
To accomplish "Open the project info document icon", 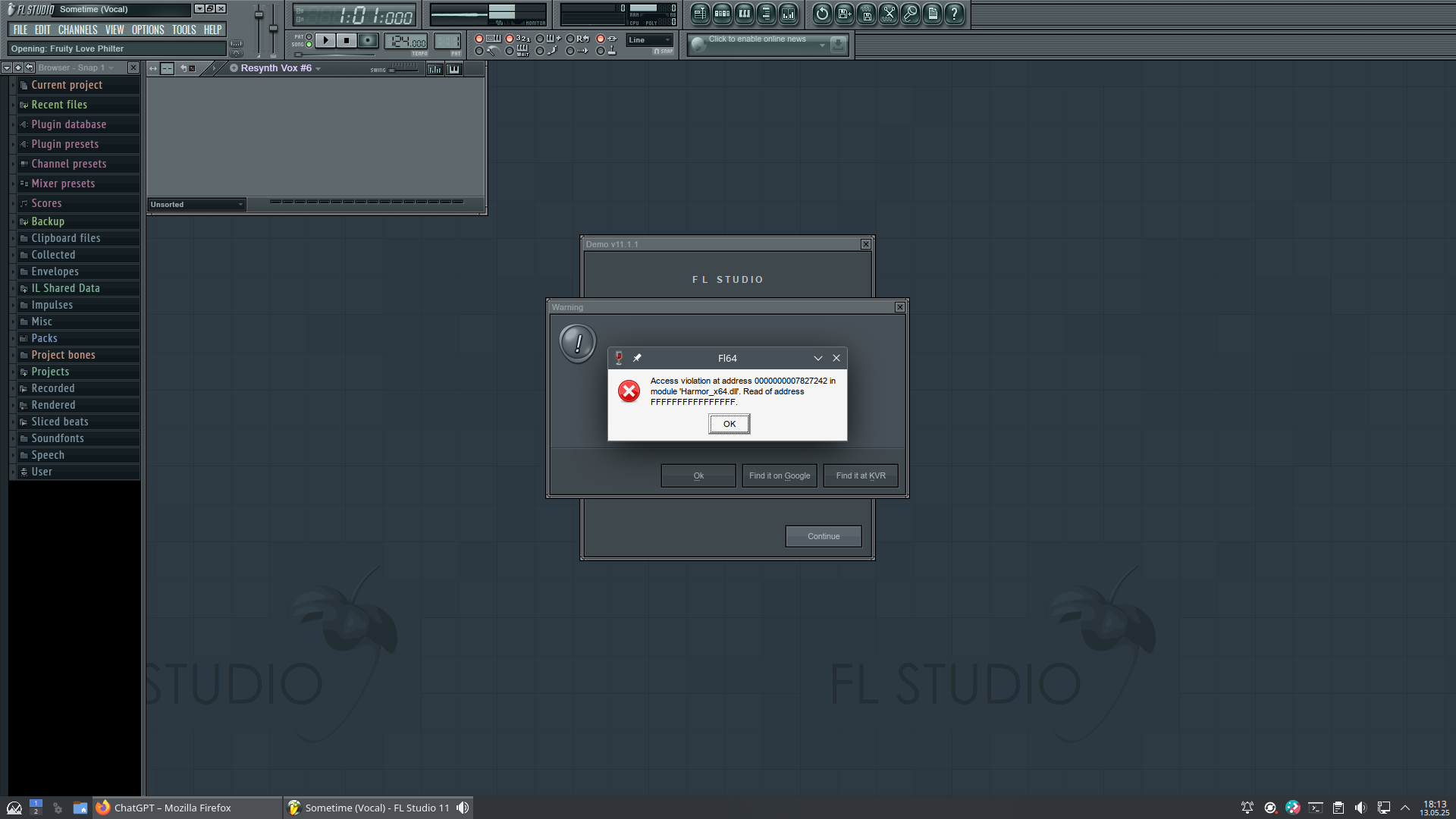I will (933, 13).
